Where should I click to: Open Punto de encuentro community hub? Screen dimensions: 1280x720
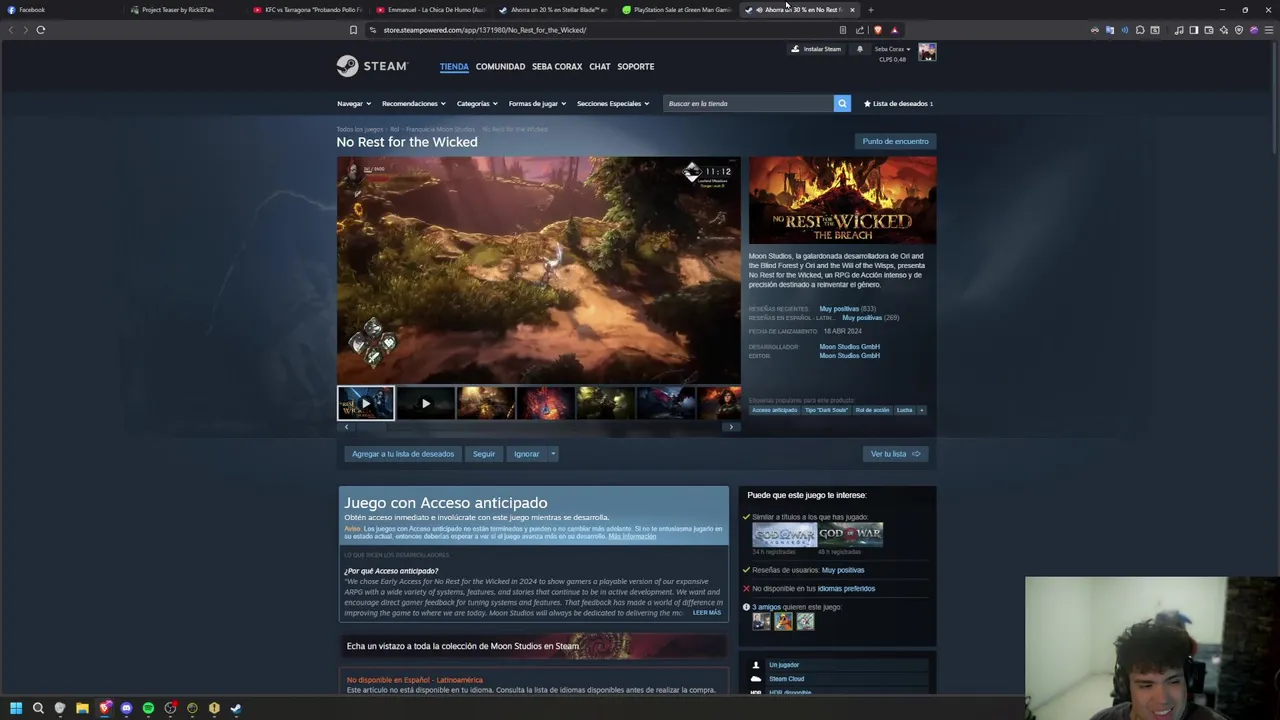(x=895, y=141)
